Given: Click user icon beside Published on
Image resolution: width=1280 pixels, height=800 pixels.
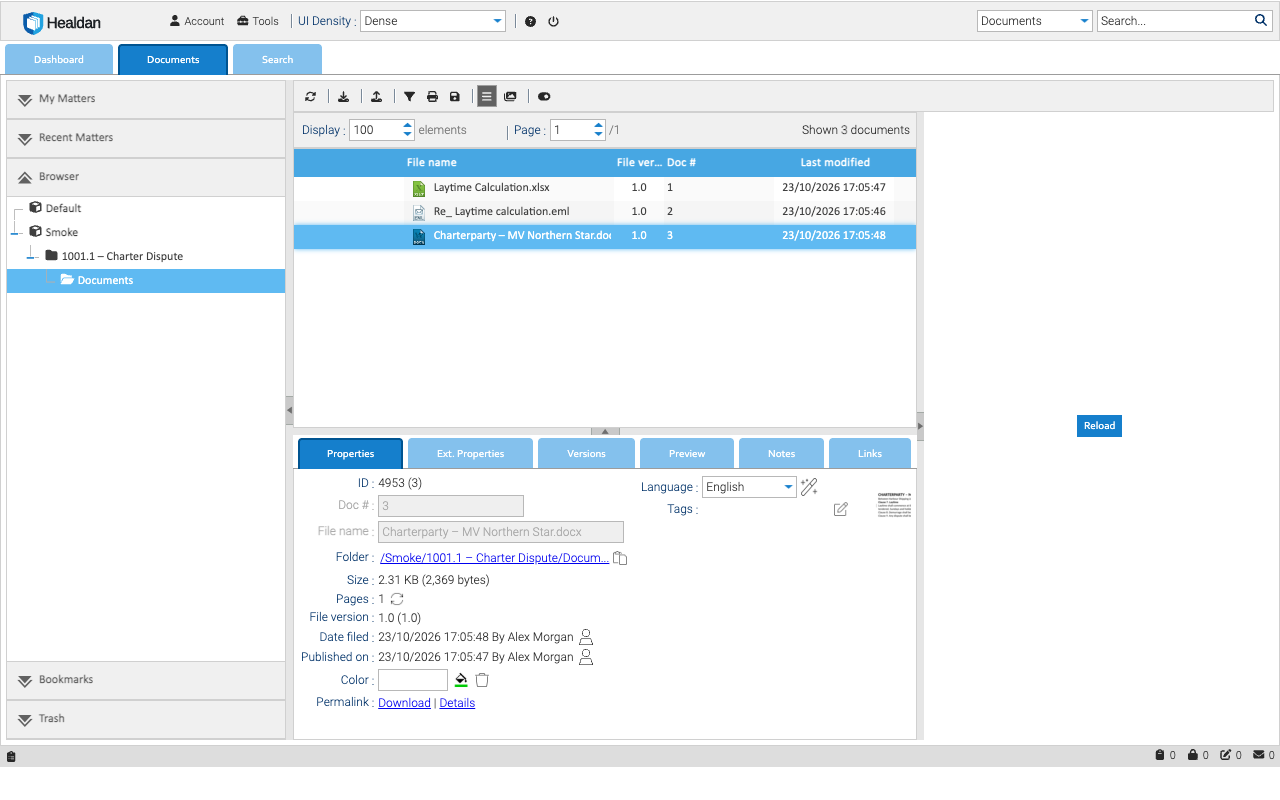Looking at the screenshot, I should tap(586, 657).
